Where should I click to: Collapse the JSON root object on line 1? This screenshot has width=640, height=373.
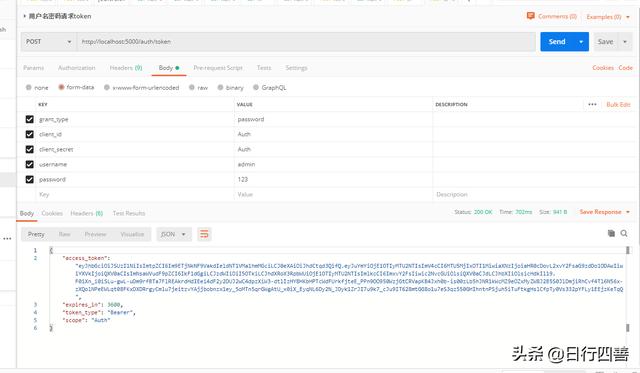[51, 250]
